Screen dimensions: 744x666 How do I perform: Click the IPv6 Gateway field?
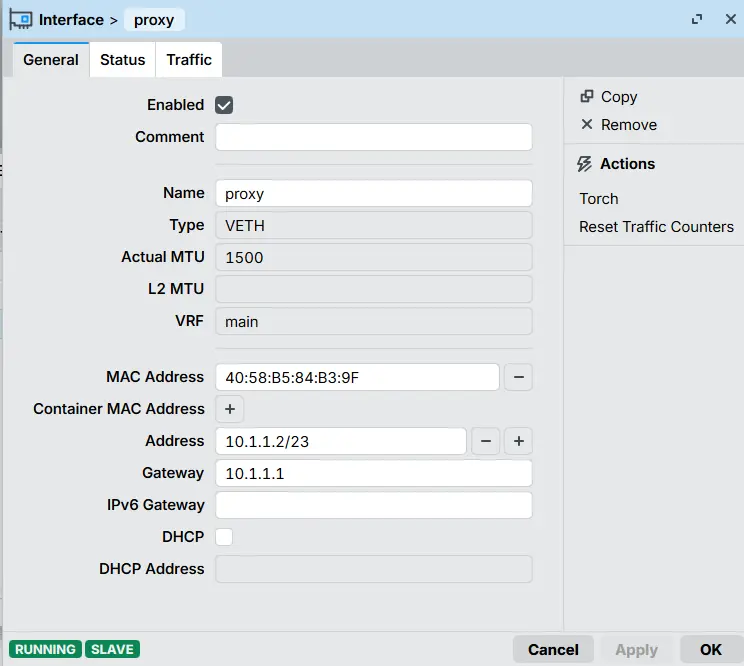pyautogui.click(x=374, y=505)
